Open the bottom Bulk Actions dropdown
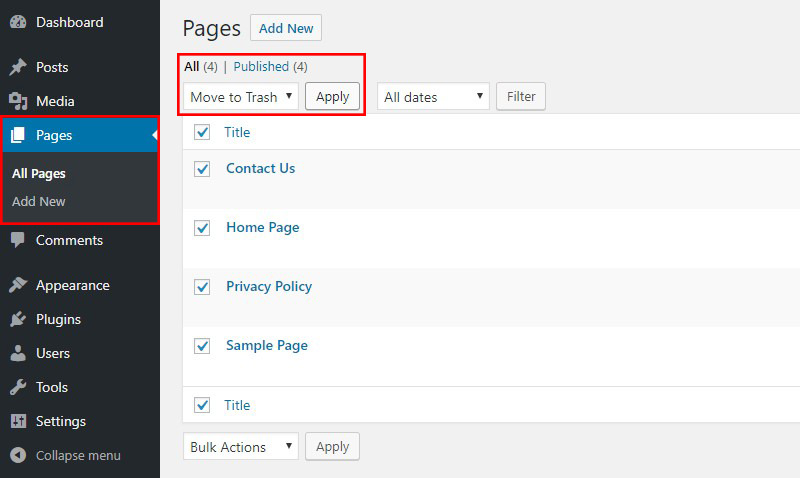Image resolution: width=800 pixels, height=478 pixels. point(241,446)
